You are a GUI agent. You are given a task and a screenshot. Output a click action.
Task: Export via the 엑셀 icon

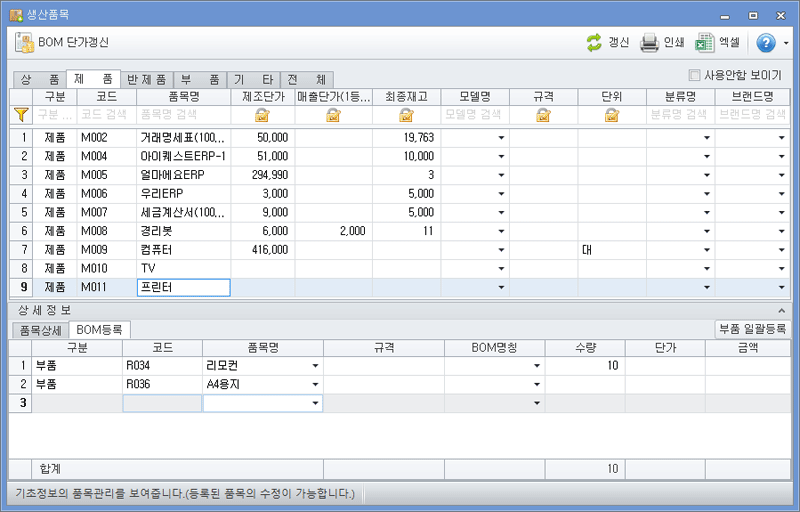click(x=704, y=43)
